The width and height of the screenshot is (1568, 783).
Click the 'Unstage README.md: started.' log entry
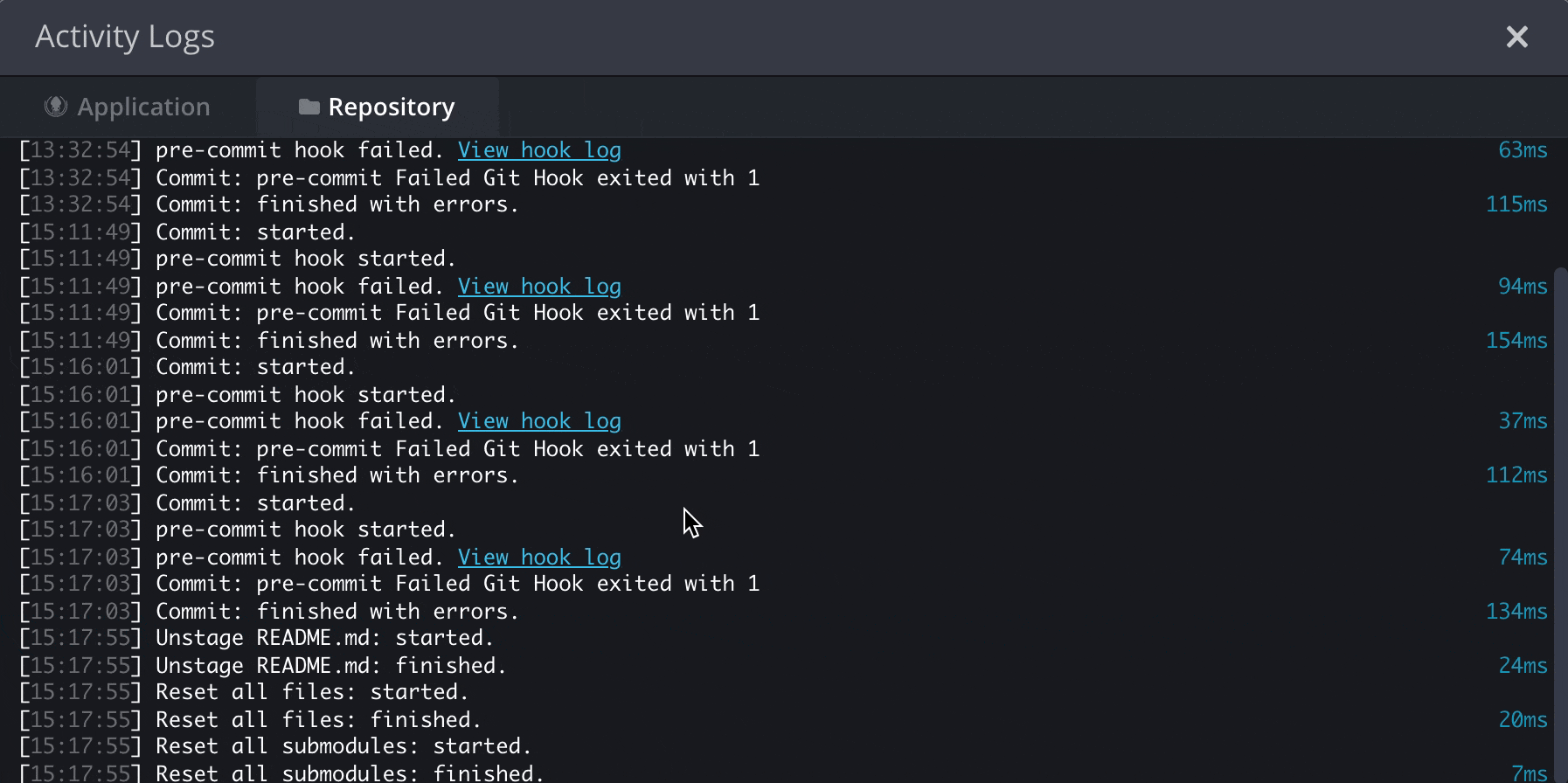point(324,638)
